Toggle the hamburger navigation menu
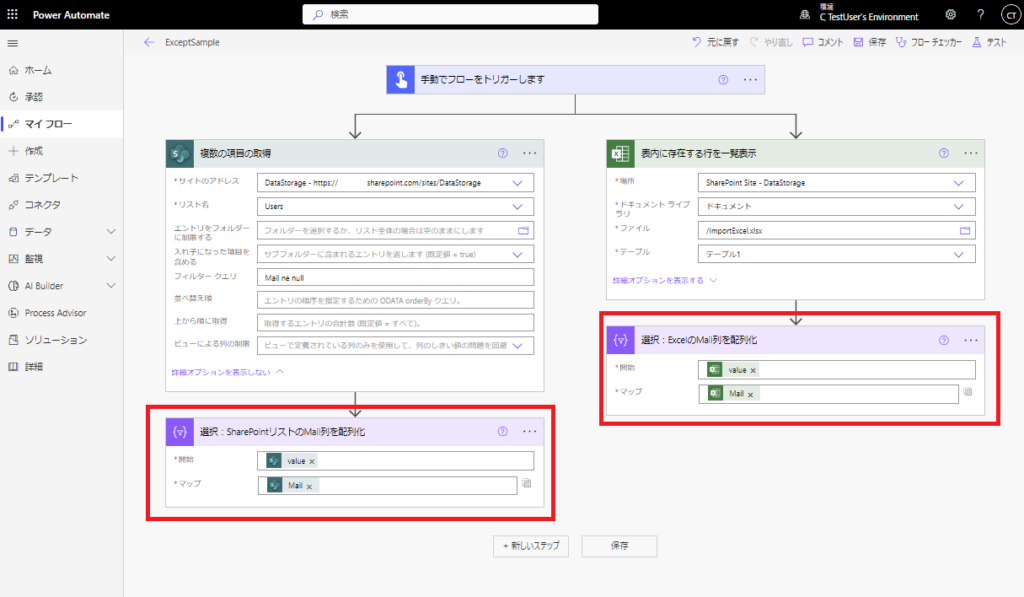1024x597 pixels. pyautogui.click(x=12, y=43)
